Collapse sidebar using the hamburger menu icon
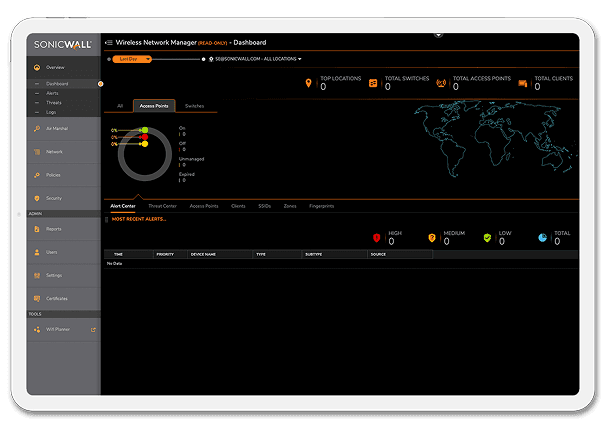Viewport: 603px width, 434px height. pos(108,43)
